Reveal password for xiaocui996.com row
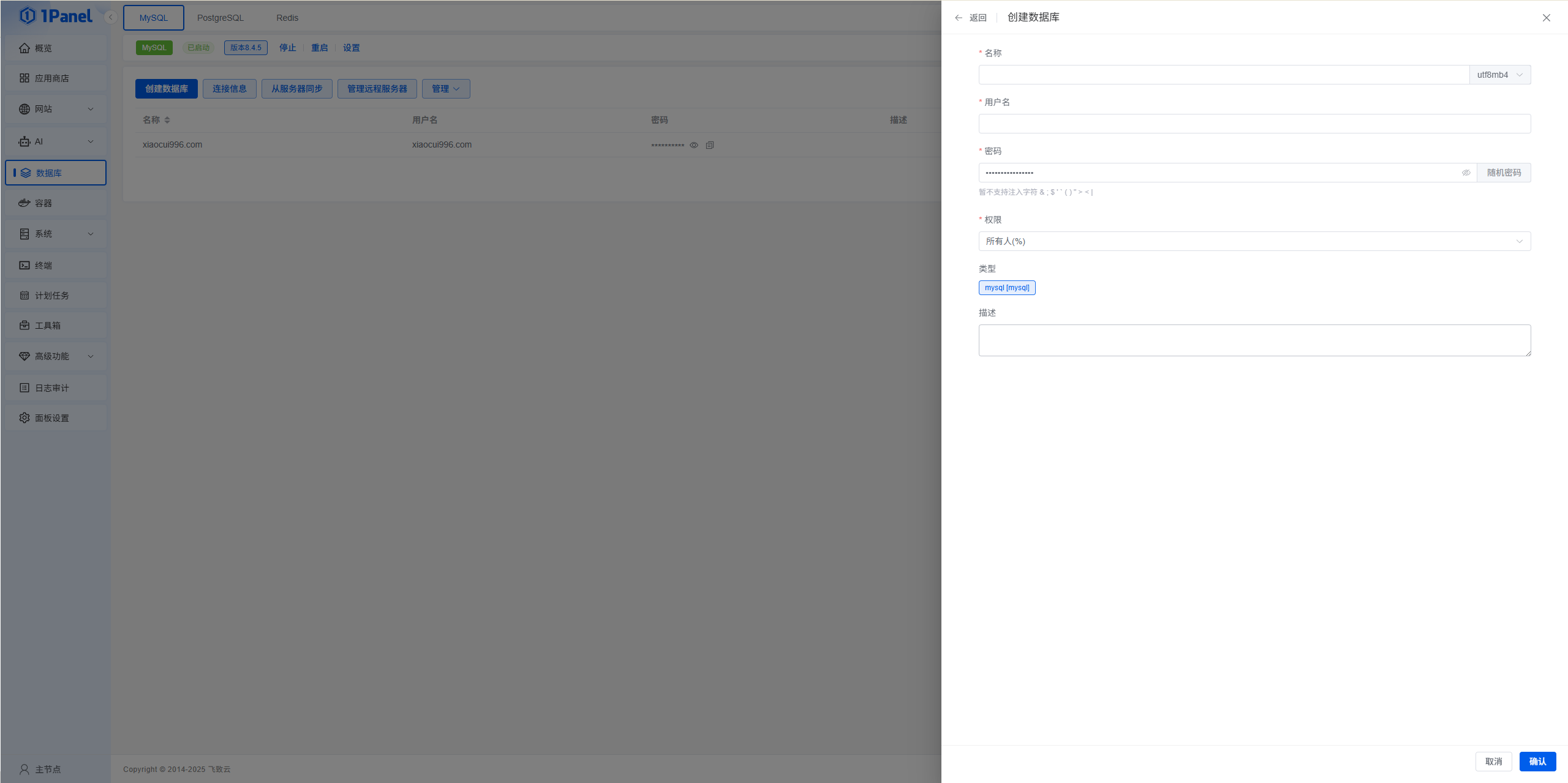1568x783 pixels. (x=694, y=145)
